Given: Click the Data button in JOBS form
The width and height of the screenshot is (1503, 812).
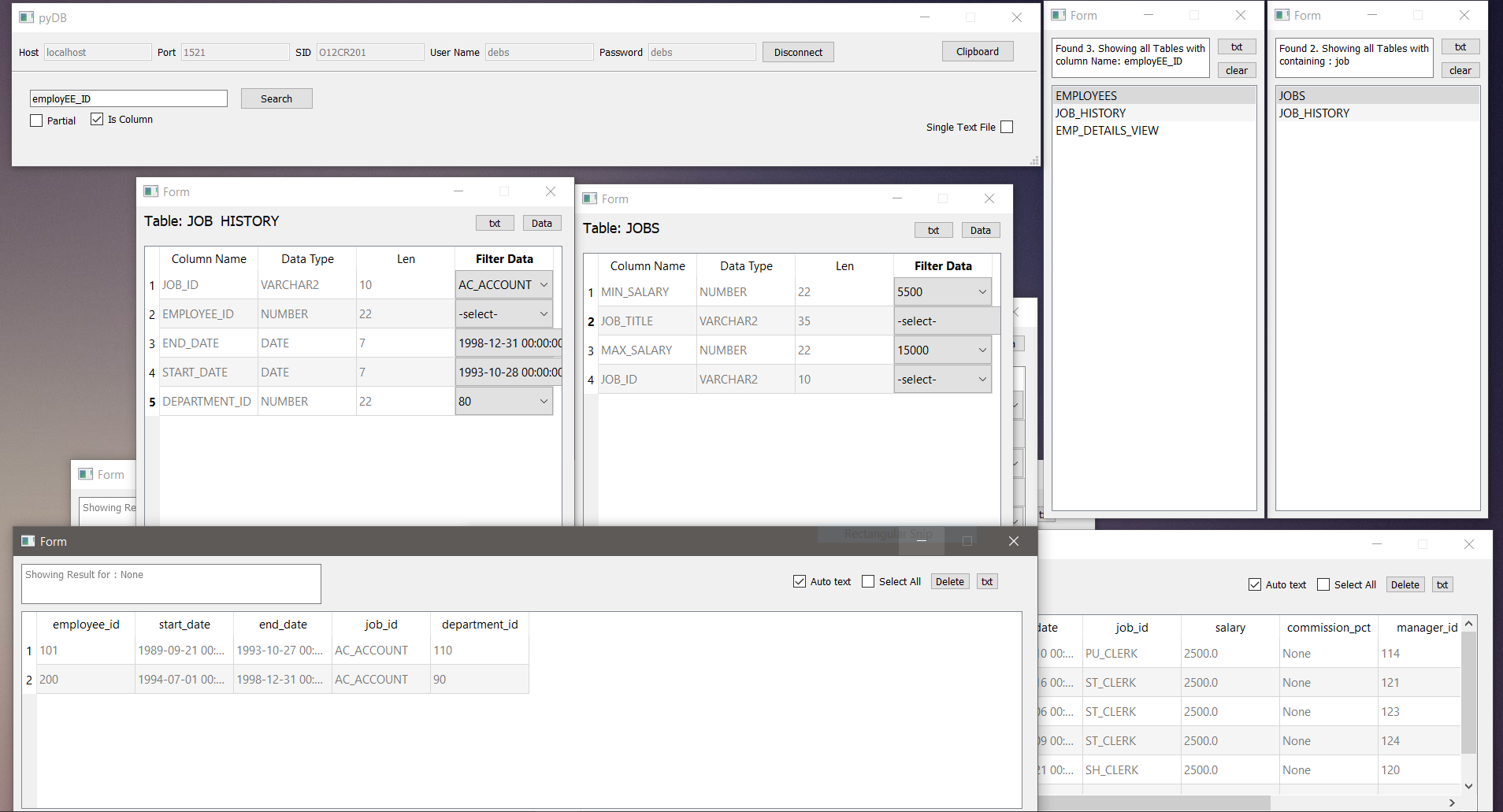Looking at the screenshot, I should pyautogui.click(x=981, y=230).
